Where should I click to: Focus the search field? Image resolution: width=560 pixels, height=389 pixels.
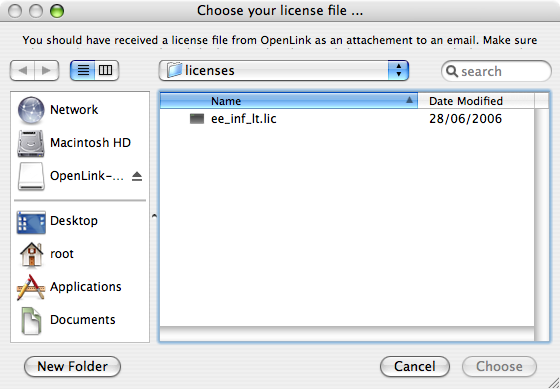pos(496,71)
